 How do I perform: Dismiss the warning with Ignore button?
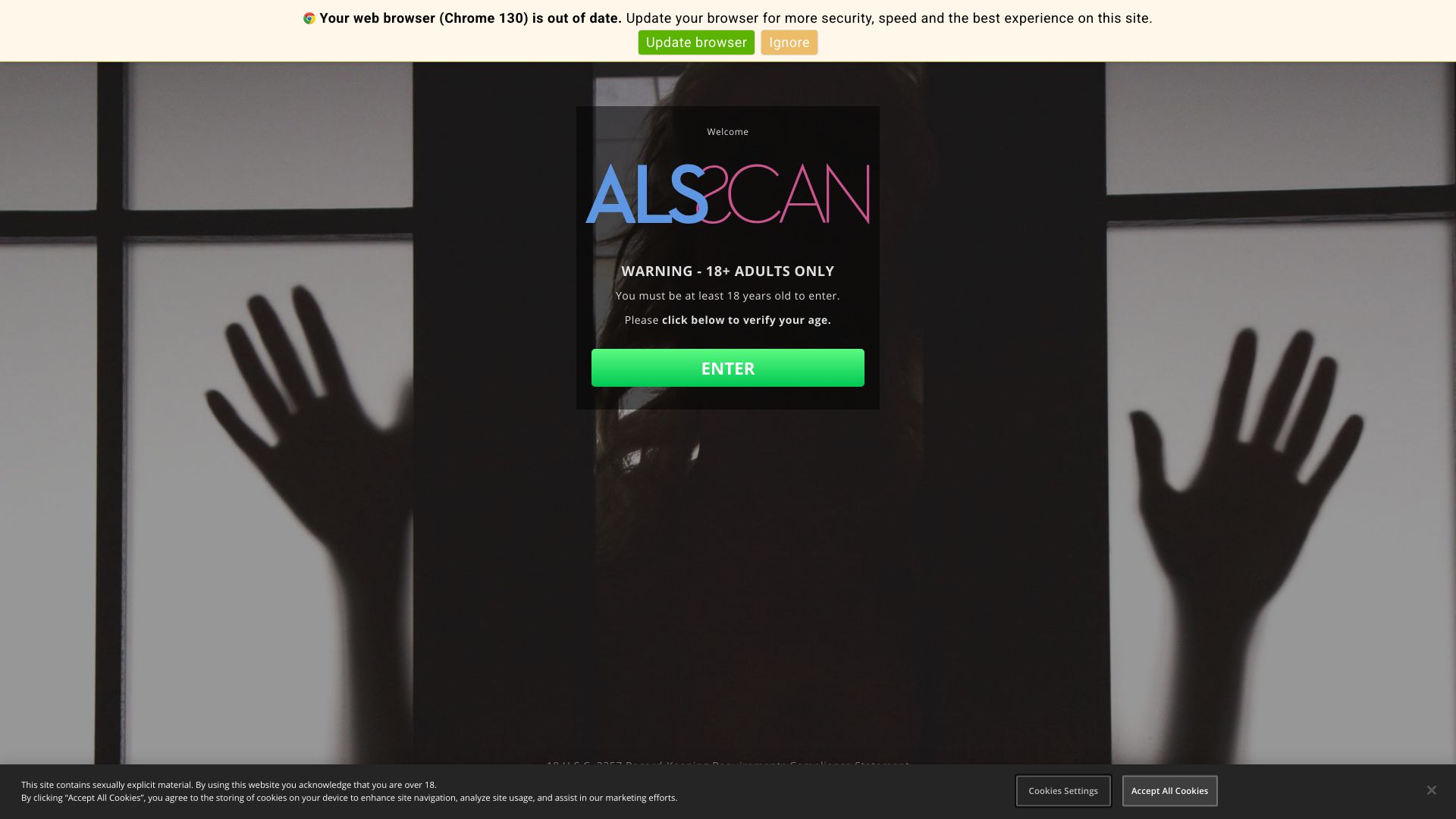click(789, 42)
